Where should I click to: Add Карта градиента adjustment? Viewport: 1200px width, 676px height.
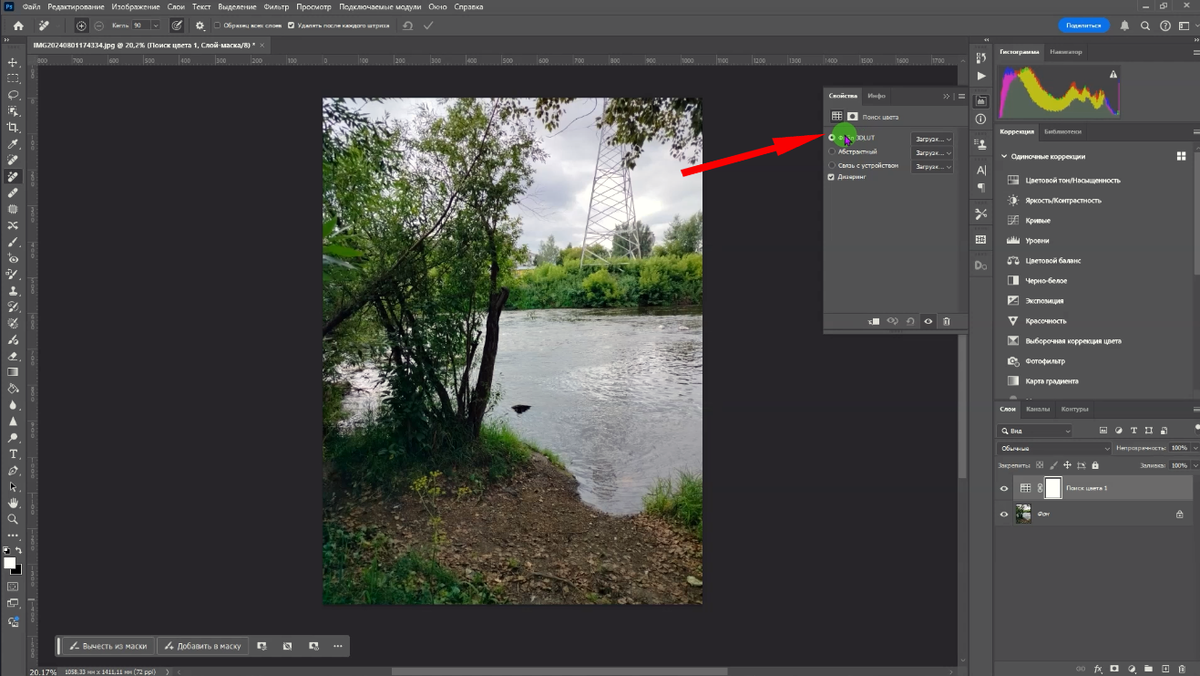click(1052, 381)
